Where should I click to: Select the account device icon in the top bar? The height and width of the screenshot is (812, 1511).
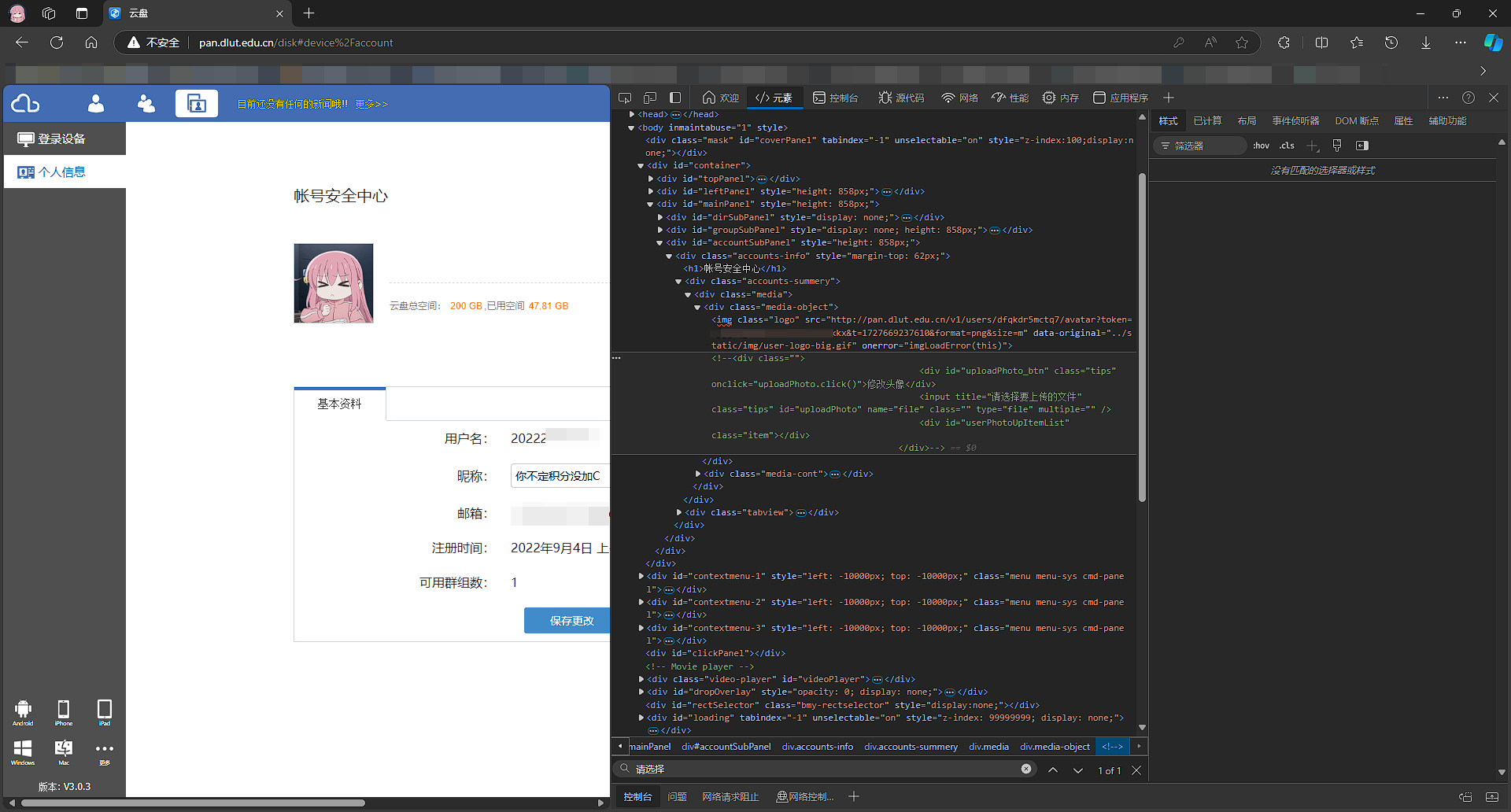coord(197,104)
